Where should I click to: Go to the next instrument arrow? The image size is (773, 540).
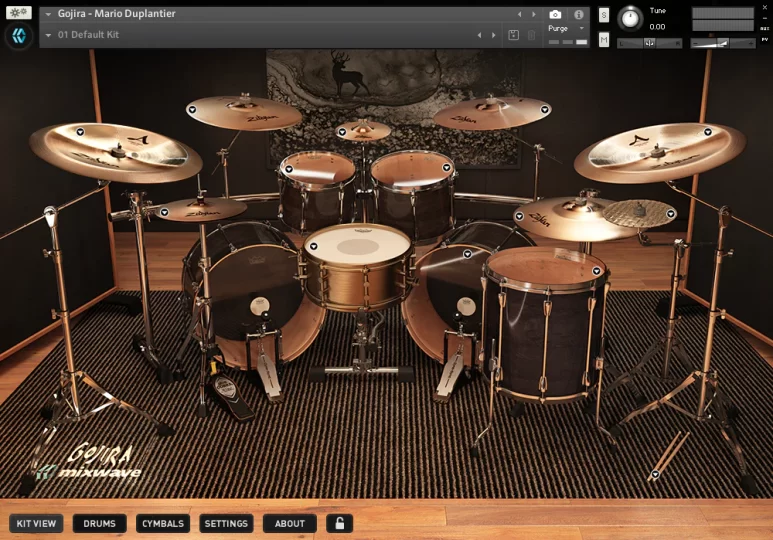(534, 15)
